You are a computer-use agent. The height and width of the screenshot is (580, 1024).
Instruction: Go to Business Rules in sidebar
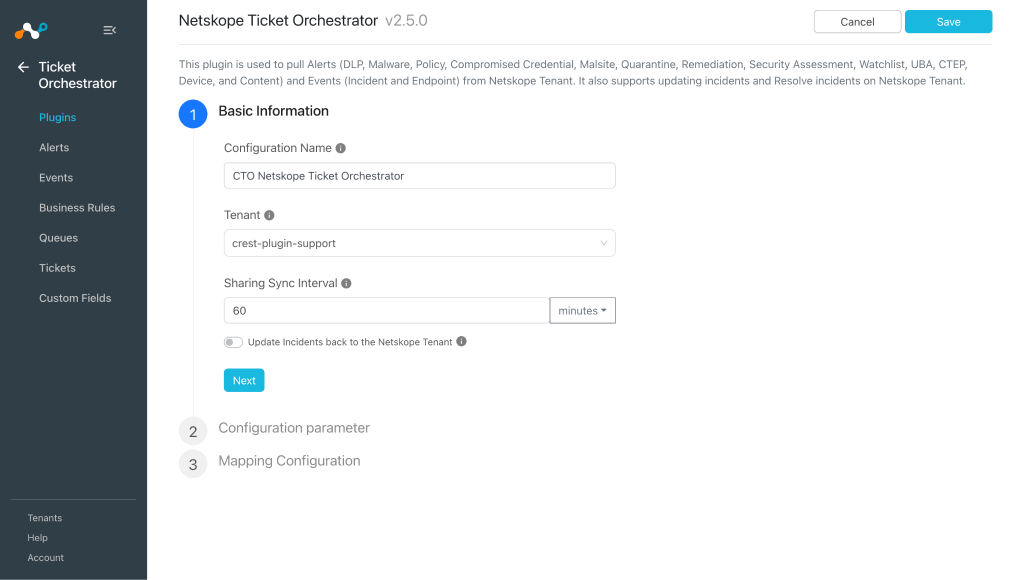(x=77, y=208)
